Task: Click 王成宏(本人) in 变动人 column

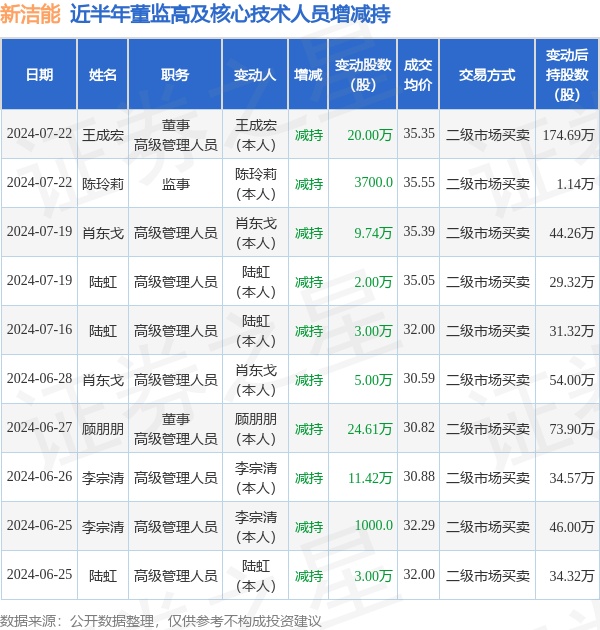Action: coord(256,135)
